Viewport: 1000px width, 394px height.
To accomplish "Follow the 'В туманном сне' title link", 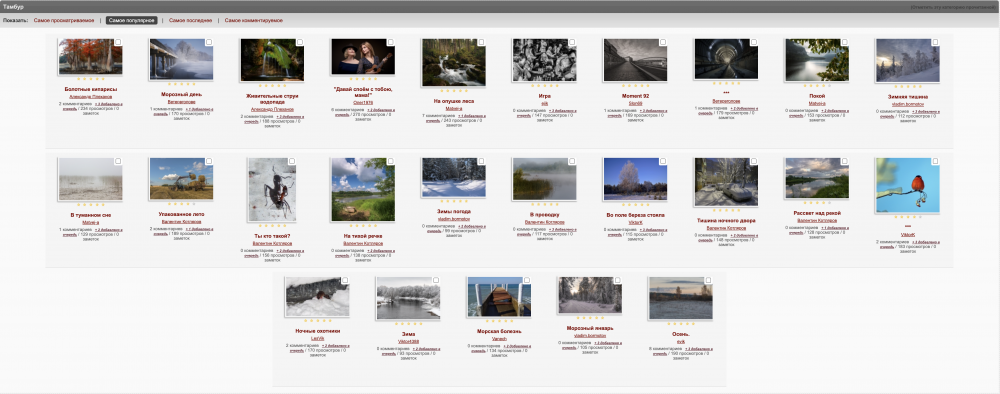I will coord(90,215).
